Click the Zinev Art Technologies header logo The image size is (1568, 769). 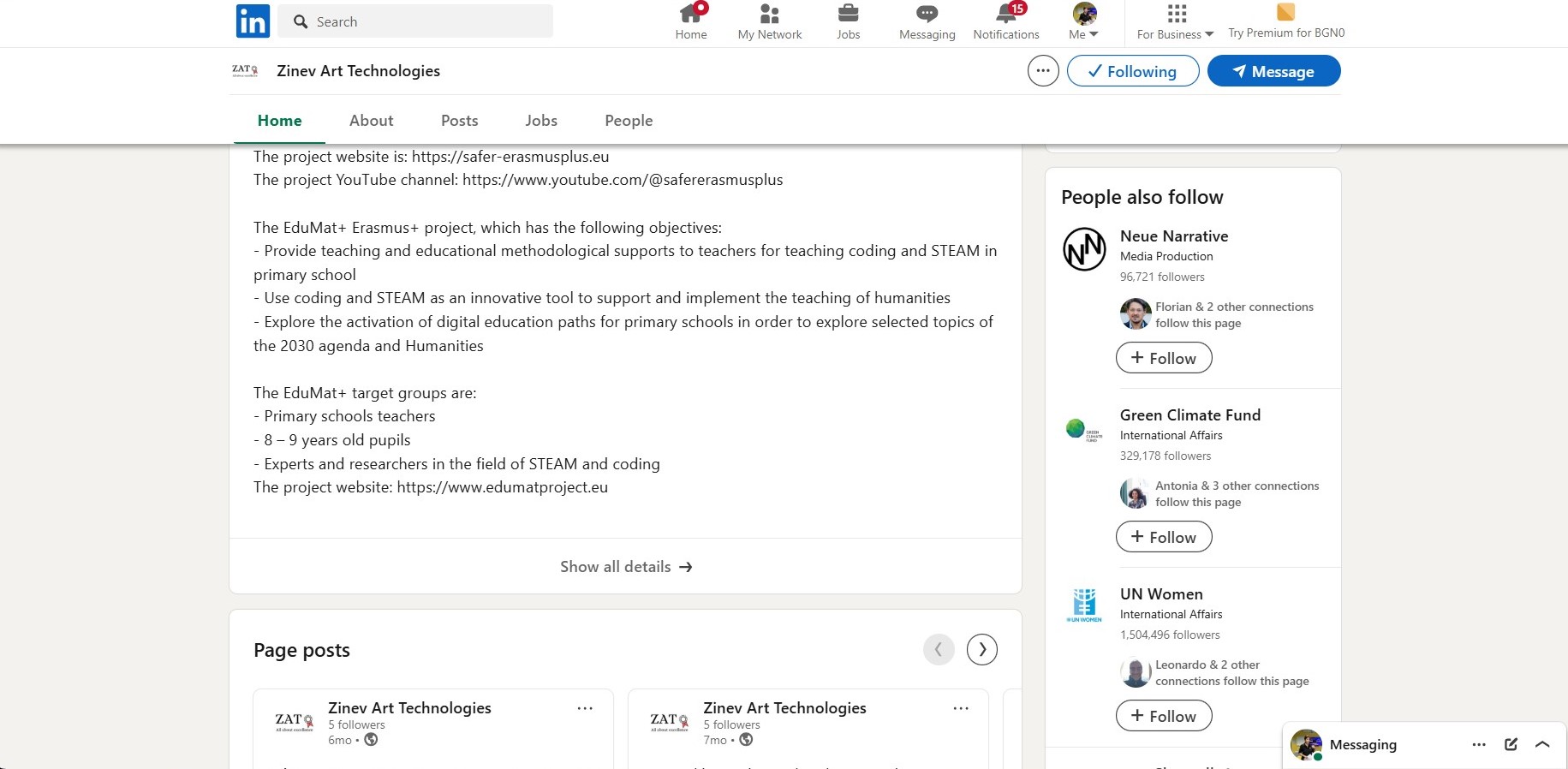click(x=245, y=71)
